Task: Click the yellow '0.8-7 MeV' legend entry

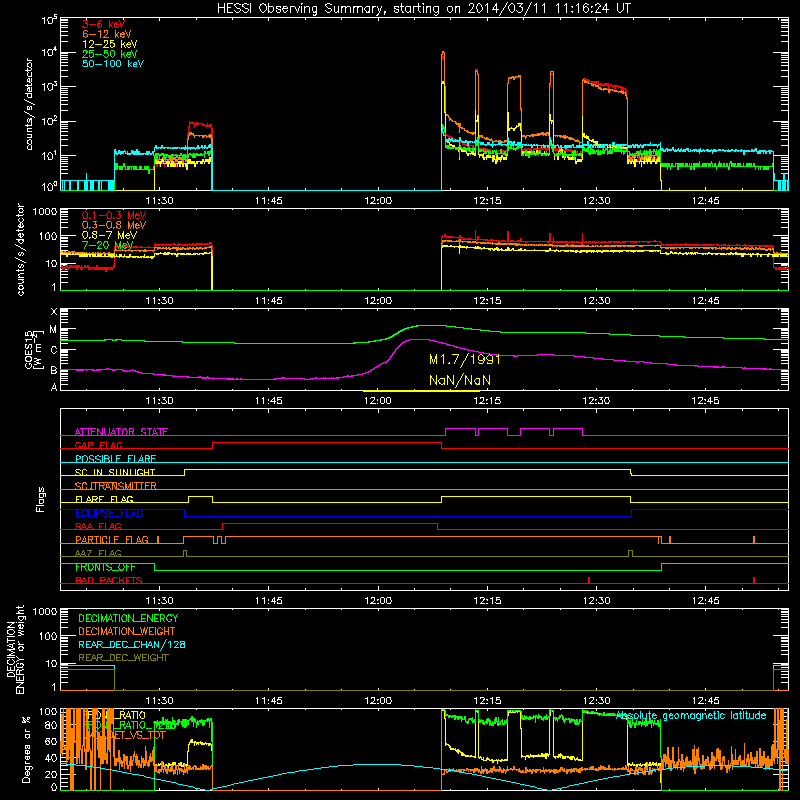Action: pyautogui.click(x=109, y=235)
